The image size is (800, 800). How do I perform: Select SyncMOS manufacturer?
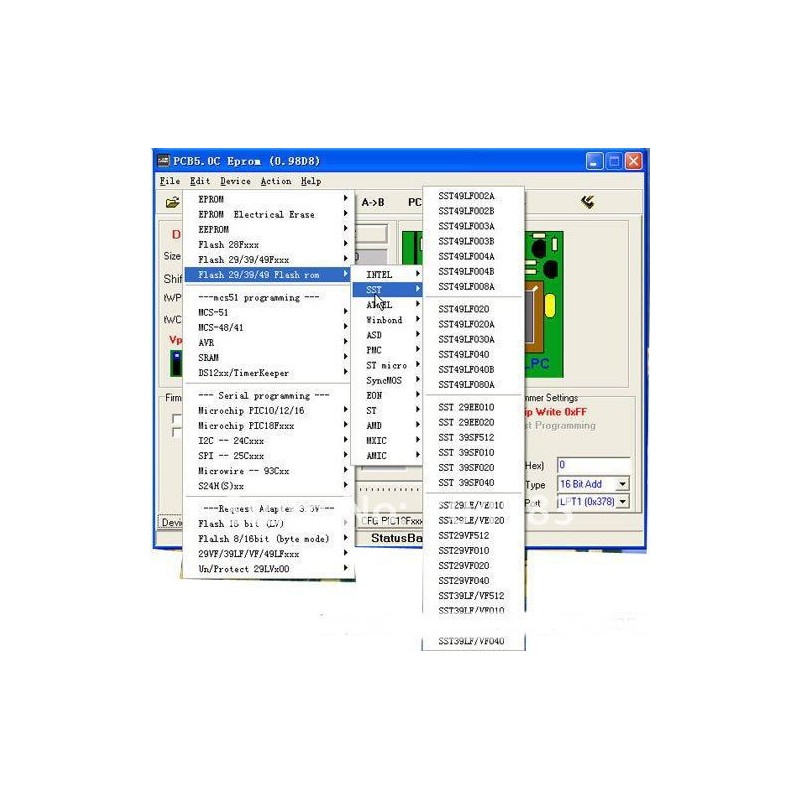click(388, 381)
